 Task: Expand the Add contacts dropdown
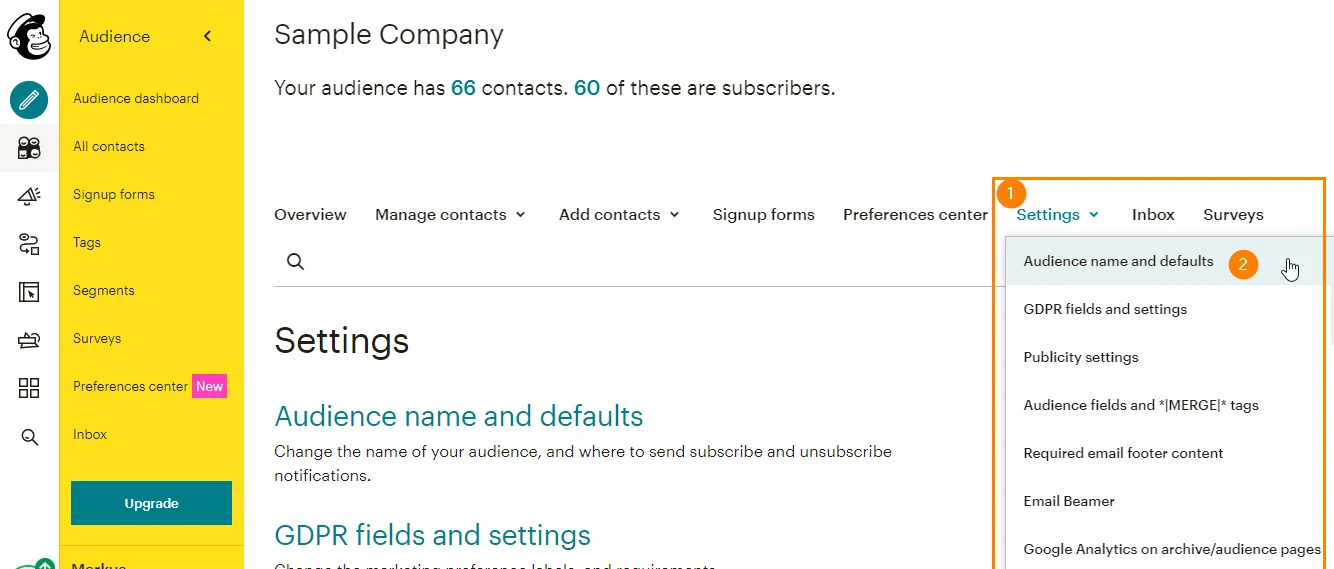(x=619, y=214)
